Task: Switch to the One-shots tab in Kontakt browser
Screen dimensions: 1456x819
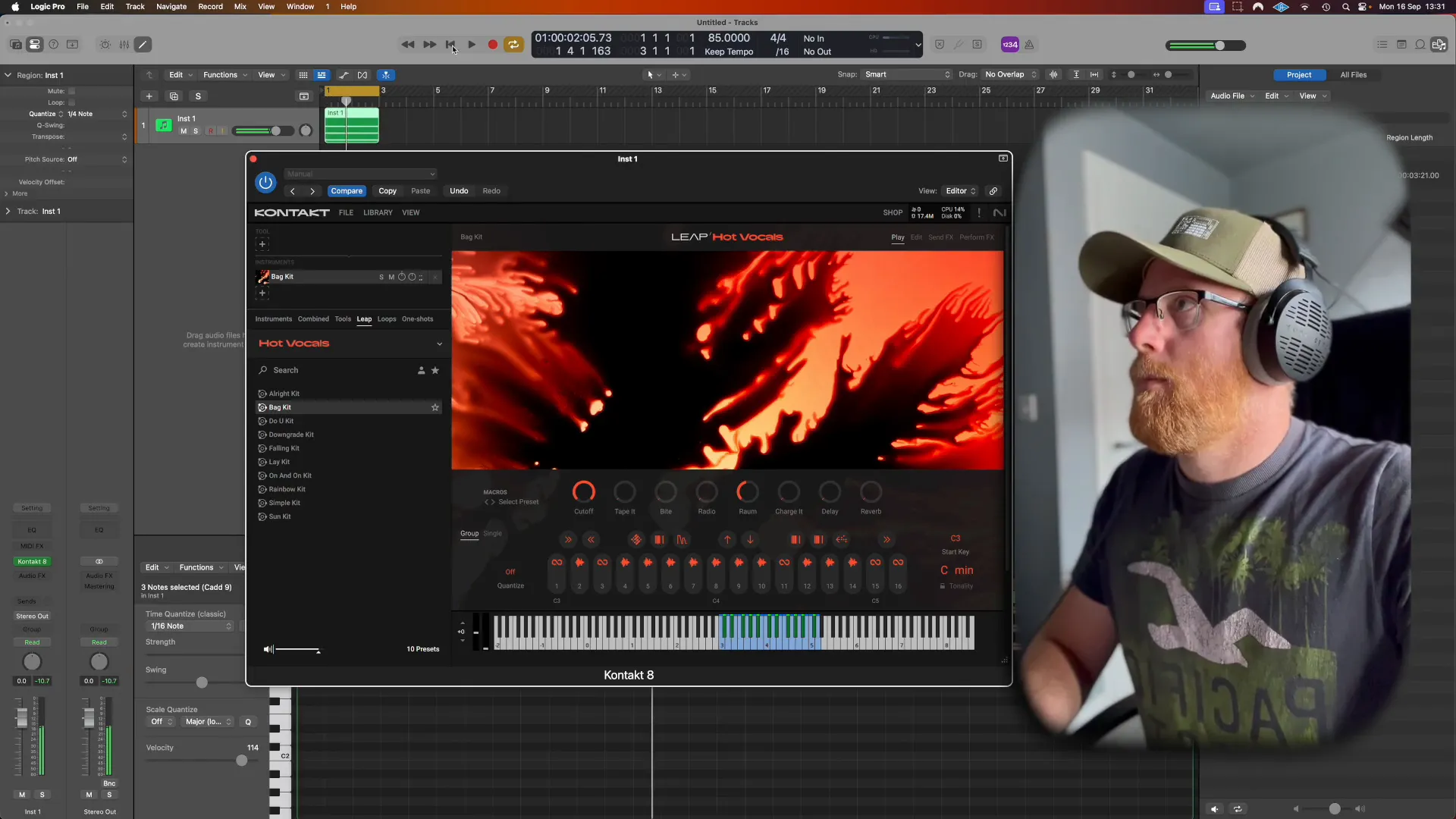Action: (x=418, y=319)
